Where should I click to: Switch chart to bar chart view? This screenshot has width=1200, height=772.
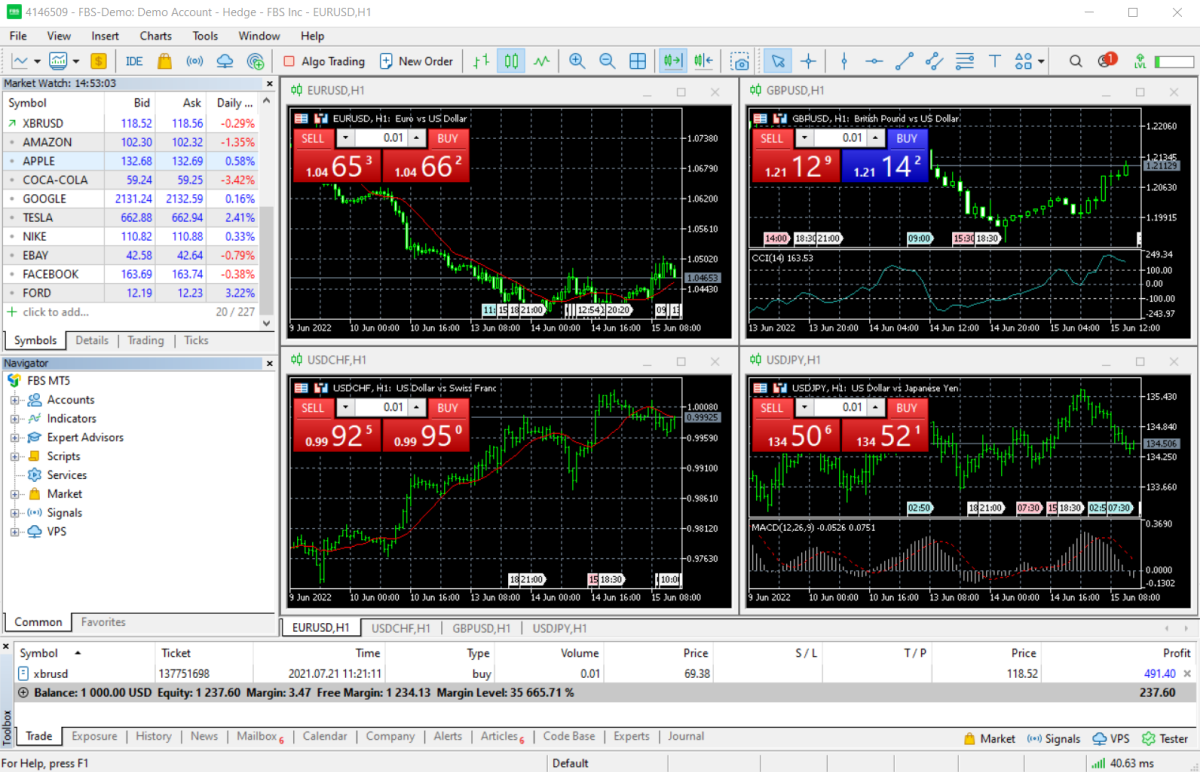point(481,61)
